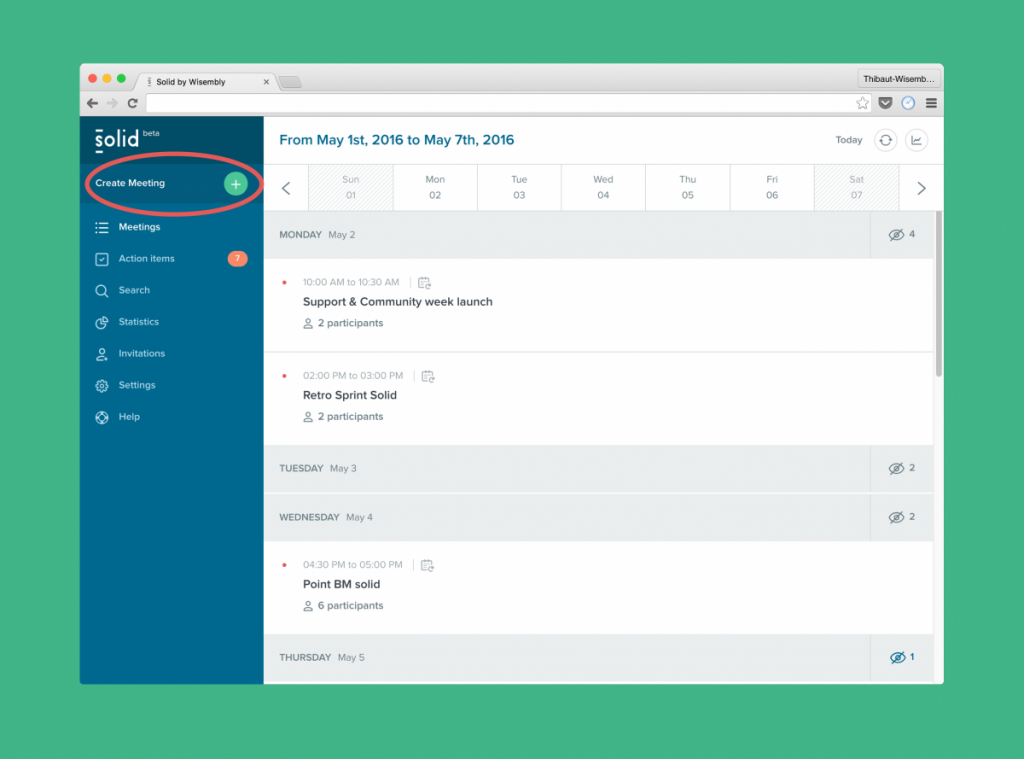
Task: Click the Thibaut-Wisemb profile button
Action: 899,79
